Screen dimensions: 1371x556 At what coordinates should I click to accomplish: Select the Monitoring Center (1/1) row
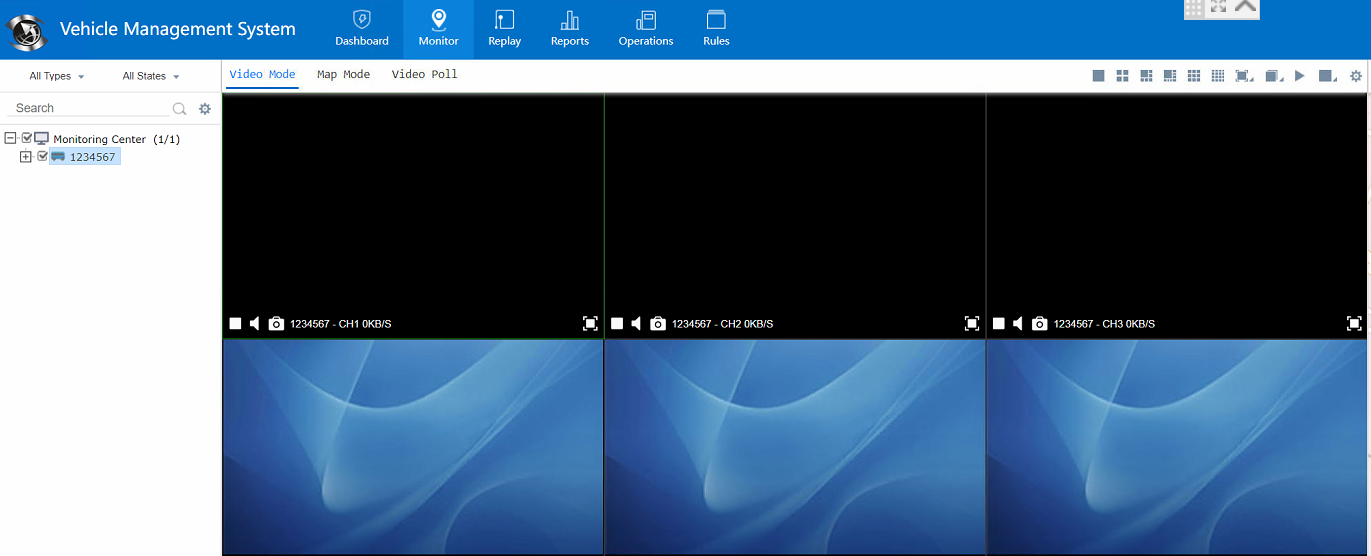tap(116, 139)
